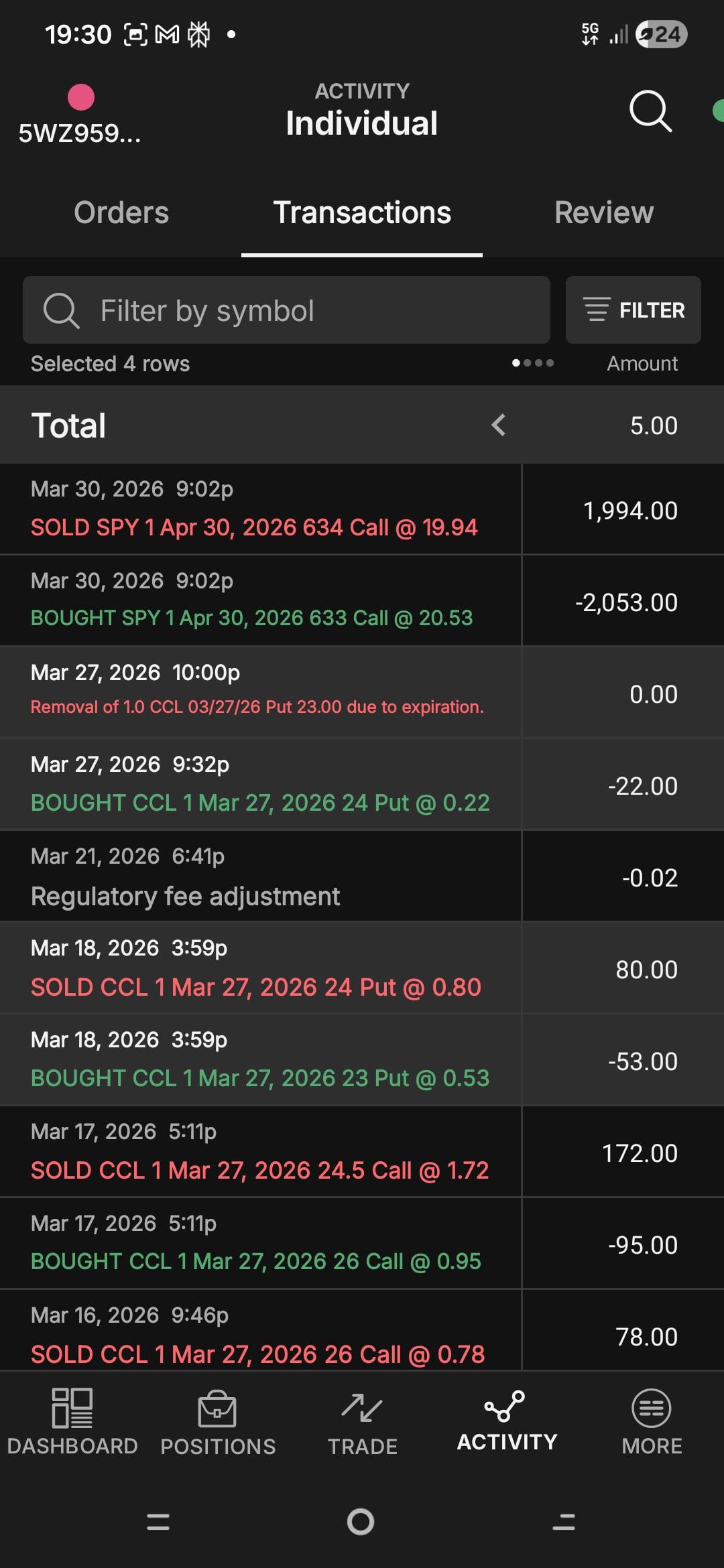This screenshot has height=1568, width=724.
Task: Collapse Total row with left chevron
Action: tap(498, 425)
